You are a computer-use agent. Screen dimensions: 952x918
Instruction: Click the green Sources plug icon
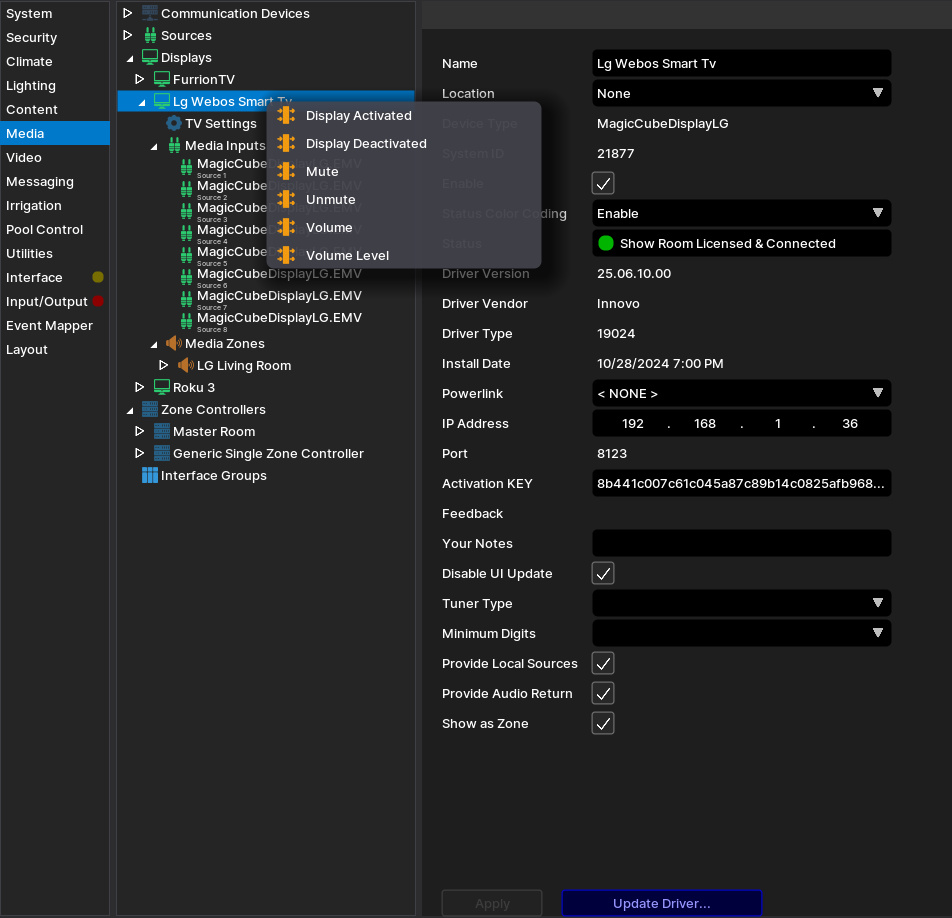tap(150, 35)
